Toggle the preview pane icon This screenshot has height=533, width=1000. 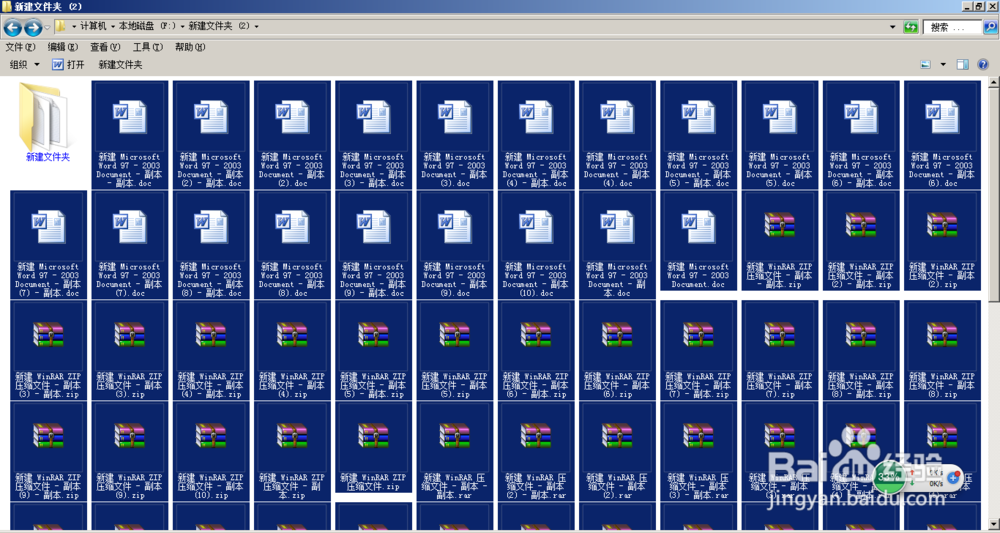(x=963, y=64)
